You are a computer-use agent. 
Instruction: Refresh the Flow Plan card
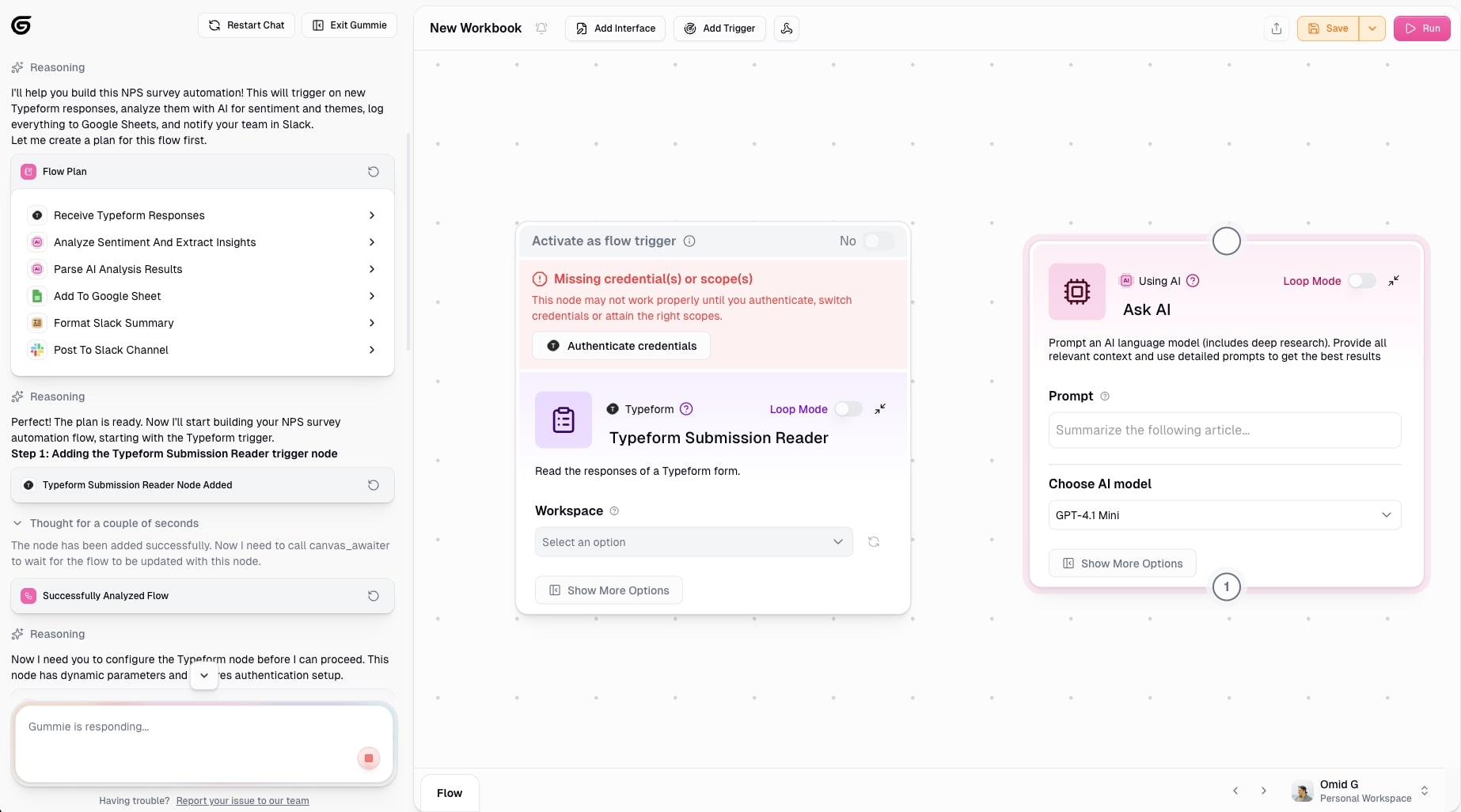click(374, 172)
